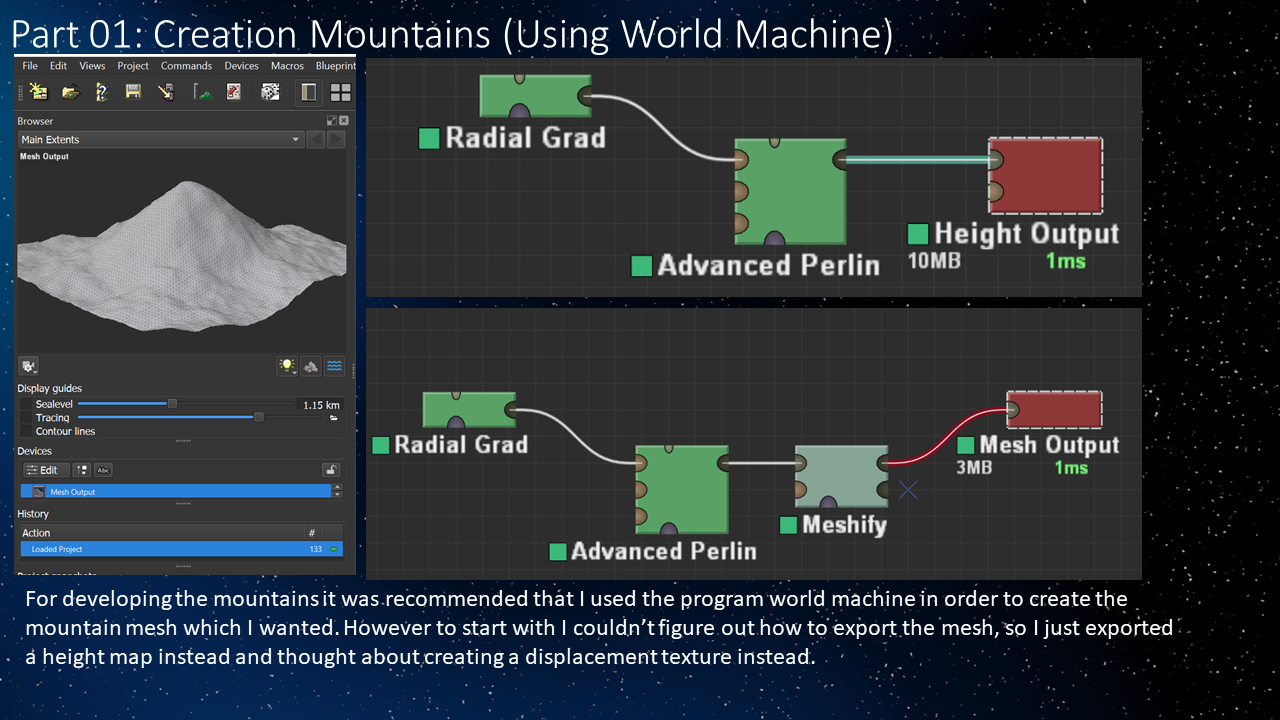Select the grey Meshify node
Image resolution: width=1280 pixels, height=720 pixels.
[x=841, y=476]
